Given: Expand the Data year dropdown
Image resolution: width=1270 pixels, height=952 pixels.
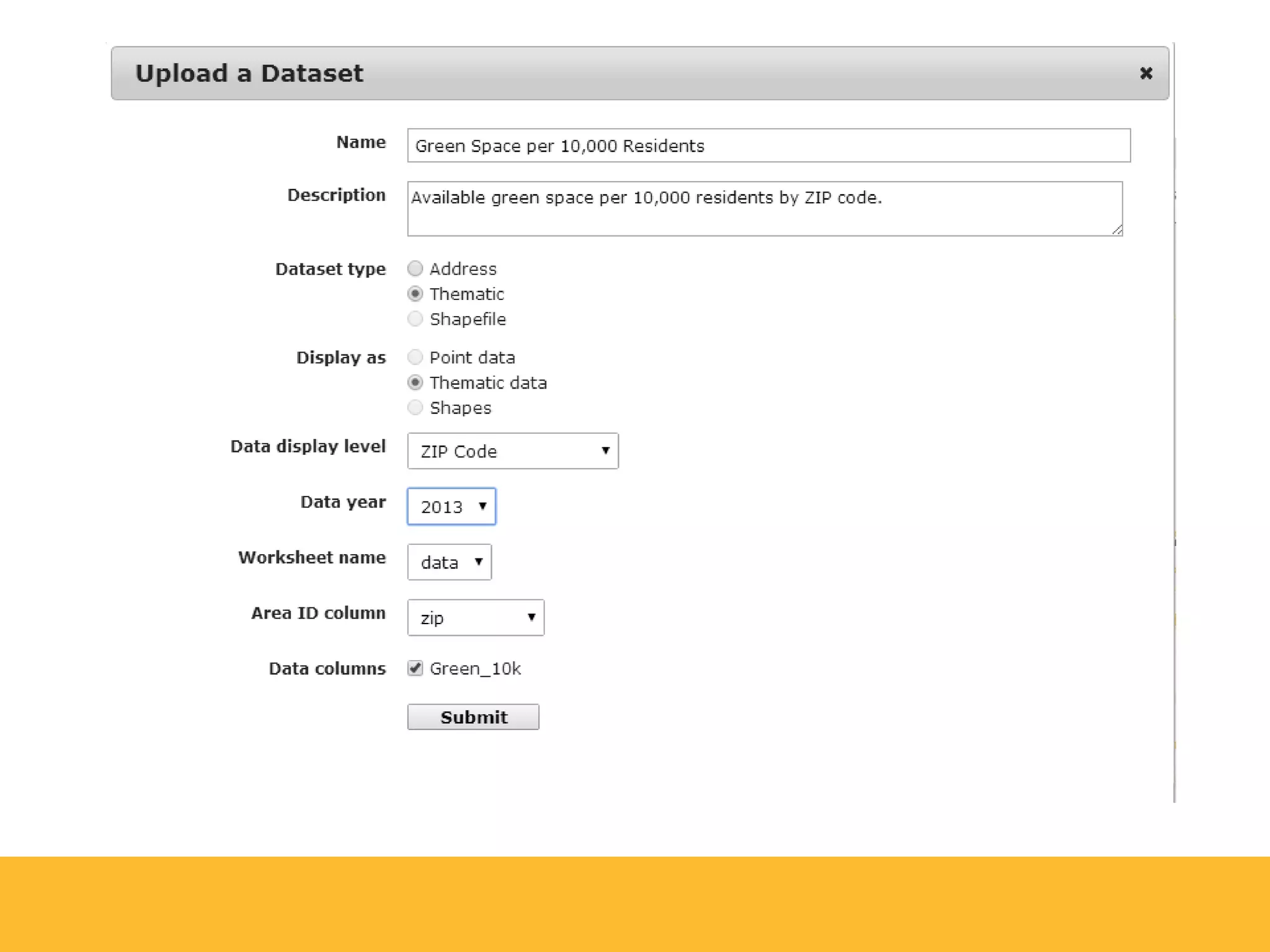Looking at the screenshot, I should coord(451,507).
